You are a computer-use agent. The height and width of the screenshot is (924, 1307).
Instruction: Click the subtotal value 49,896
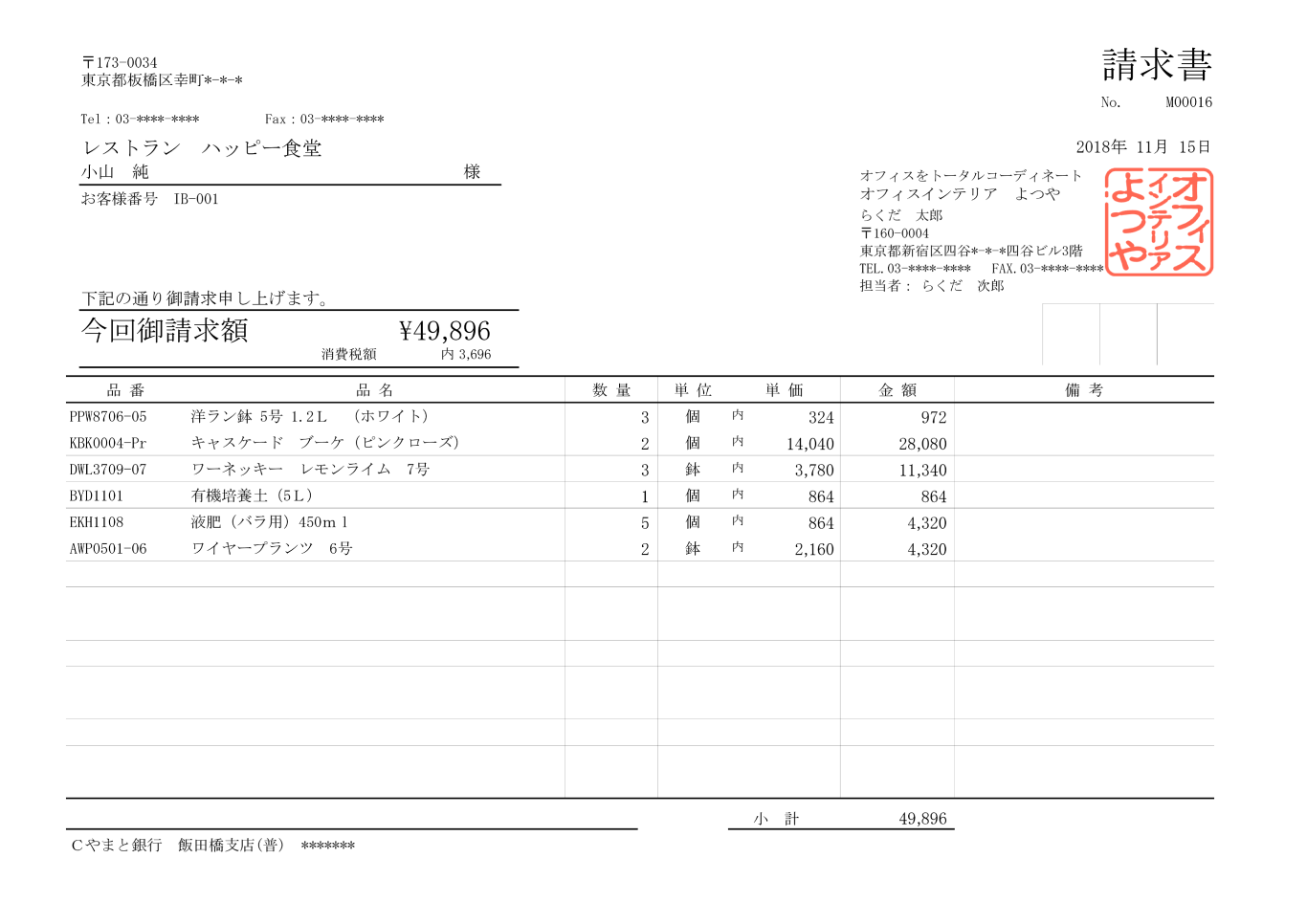click(923, 819)
